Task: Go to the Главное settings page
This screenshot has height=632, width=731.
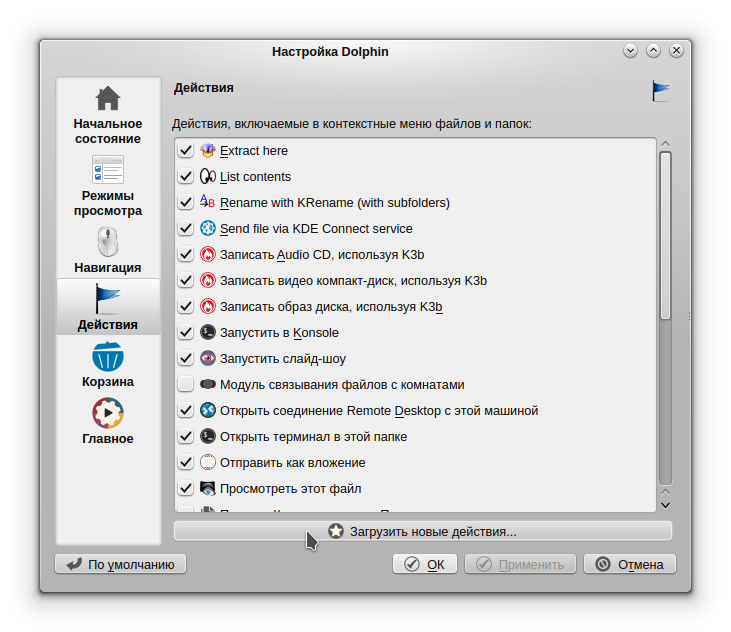Action: coord(108,421)
